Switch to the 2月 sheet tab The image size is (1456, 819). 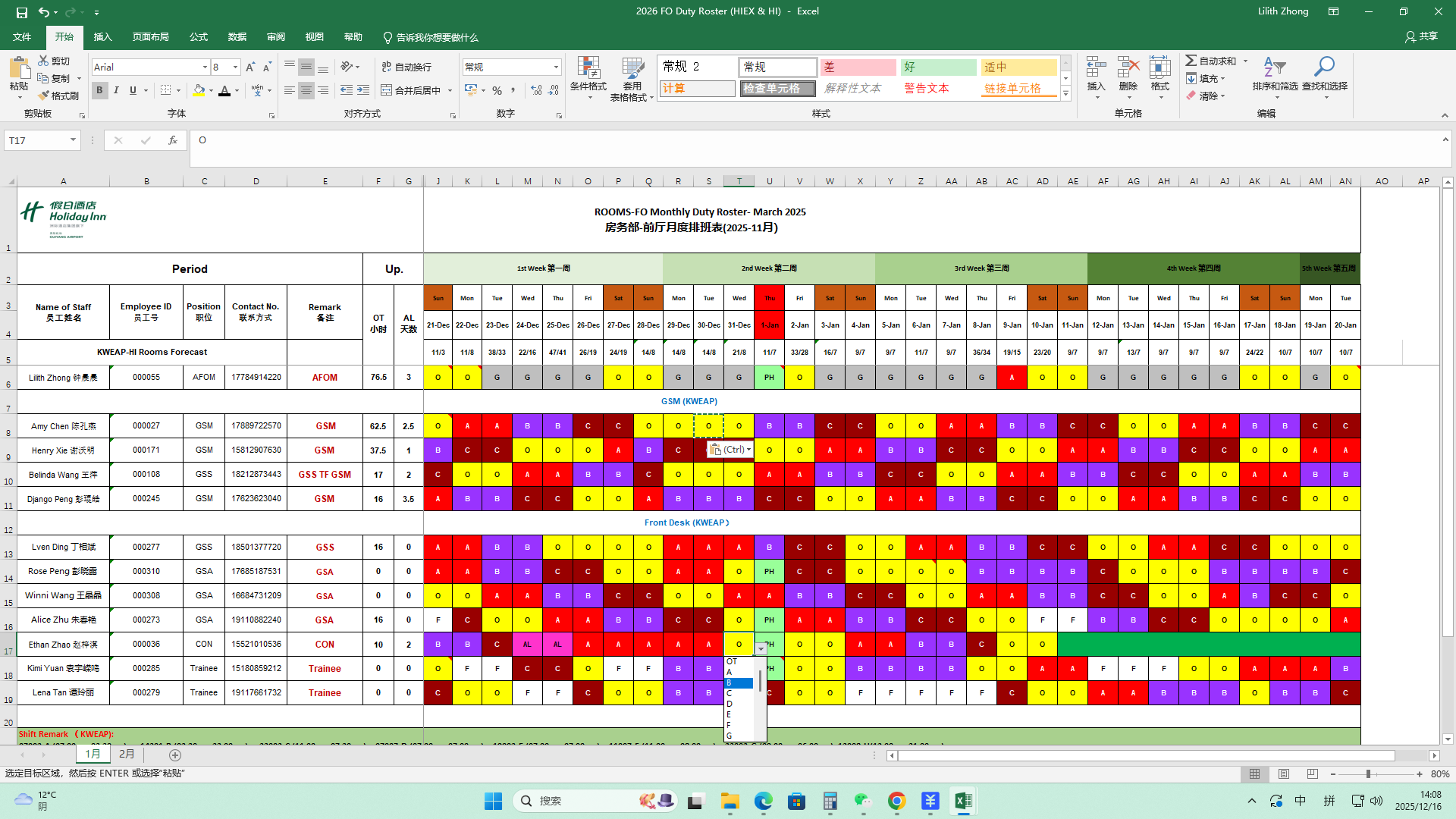click(x=127, y=754)
